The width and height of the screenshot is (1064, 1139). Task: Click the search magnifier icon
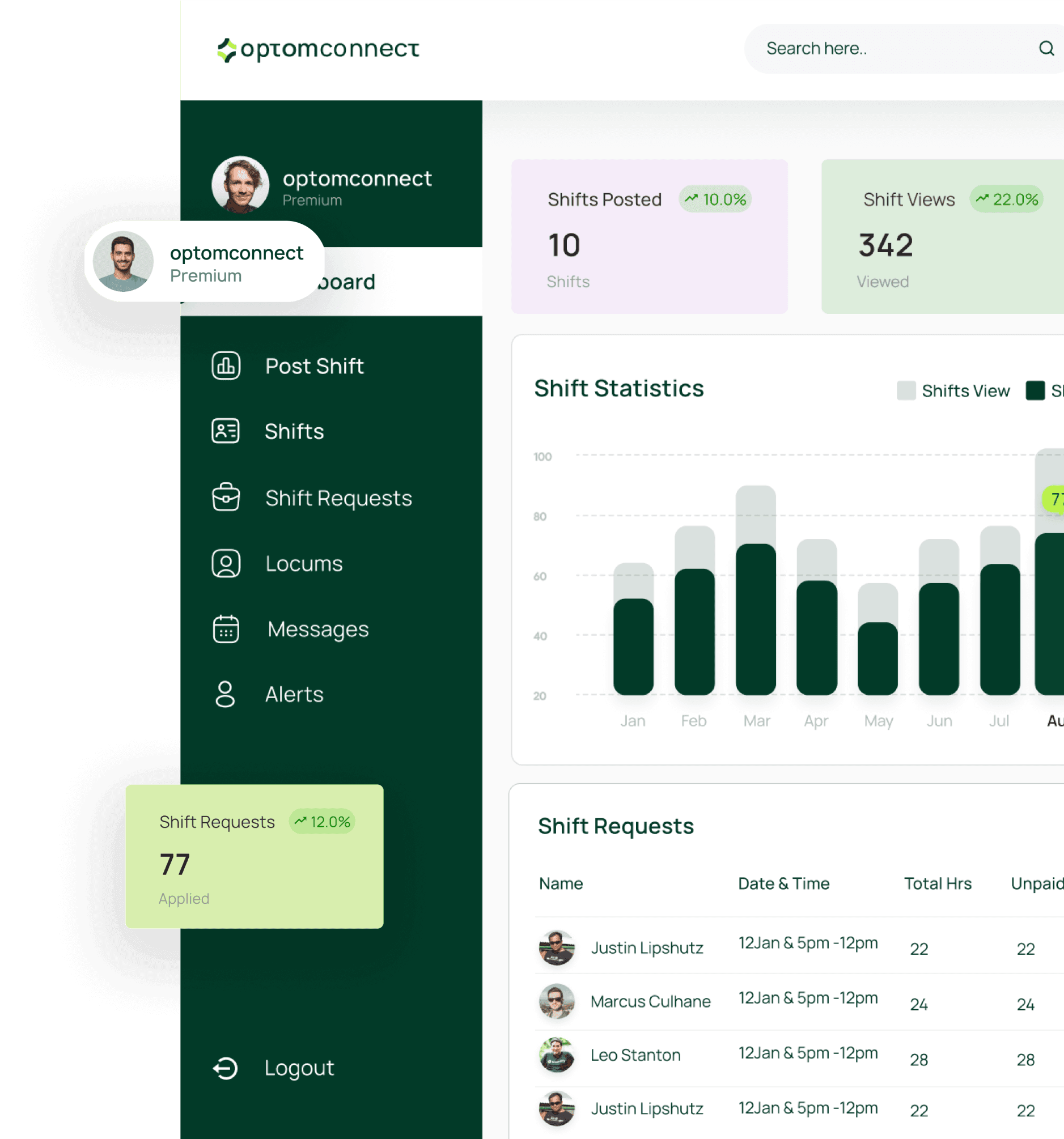1046,49
